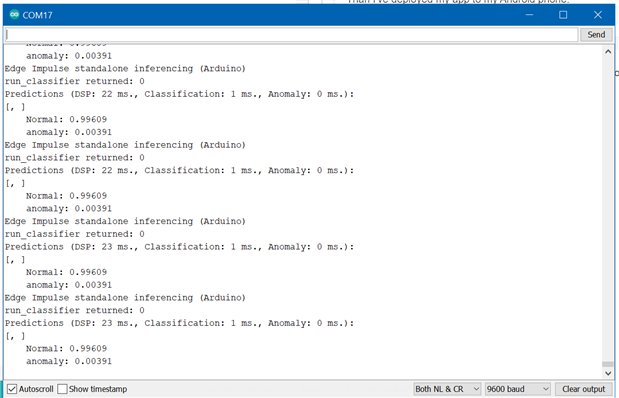Clear the serial monitor output
Viewport: 619px width, 398px height.
coord(583,389)
